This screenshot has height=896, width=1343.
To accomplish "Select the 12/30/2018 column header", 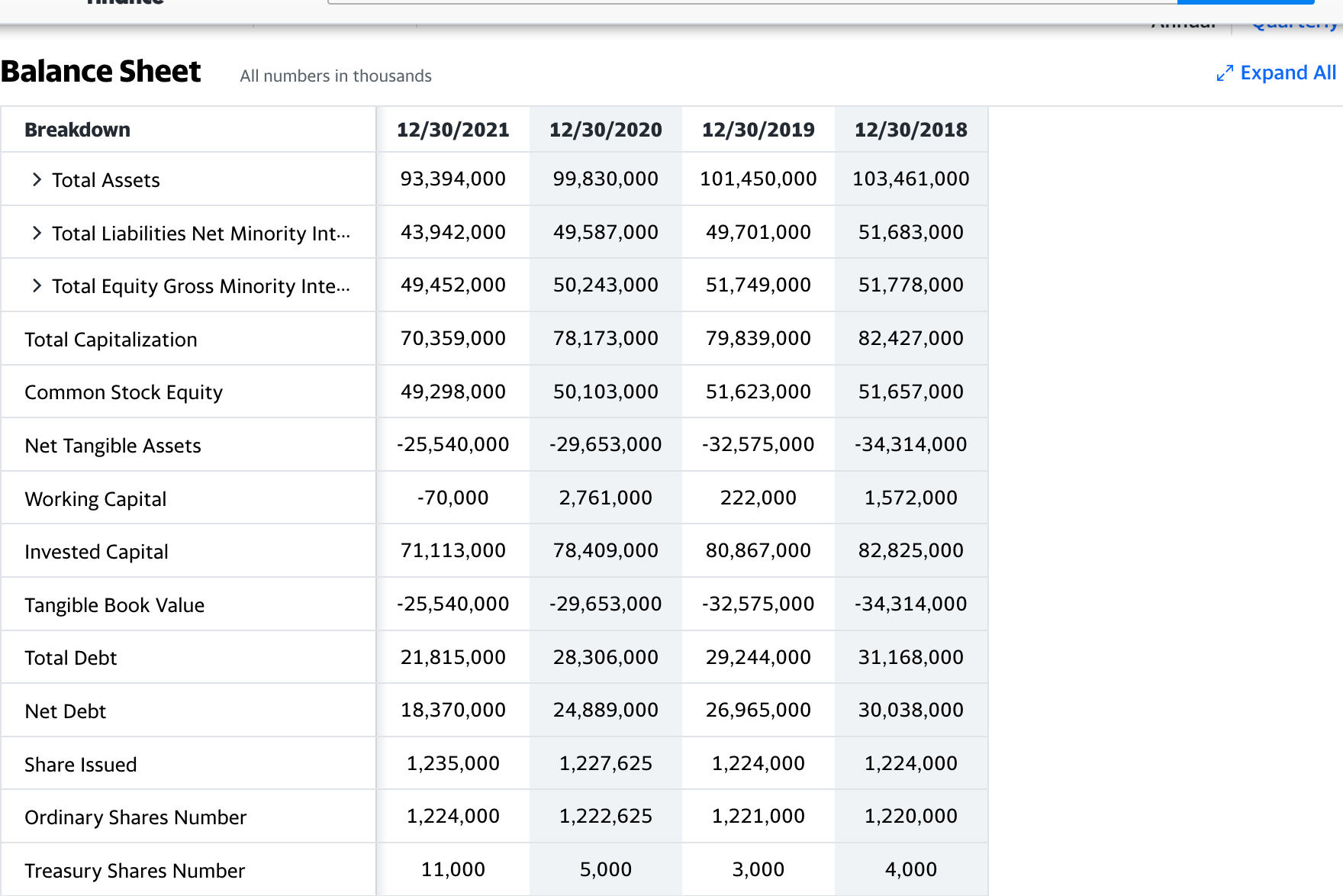I will tap(910, 131).
